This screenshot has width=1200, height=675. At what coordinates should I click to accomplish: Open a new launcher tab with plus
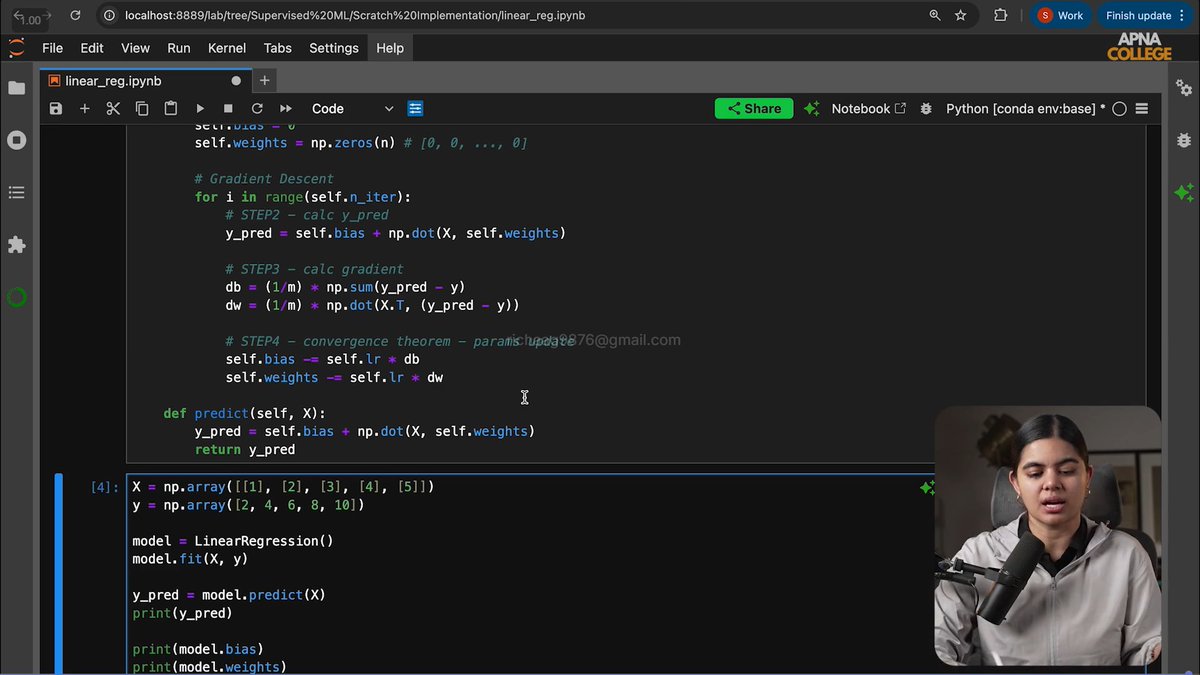(265, 81)
